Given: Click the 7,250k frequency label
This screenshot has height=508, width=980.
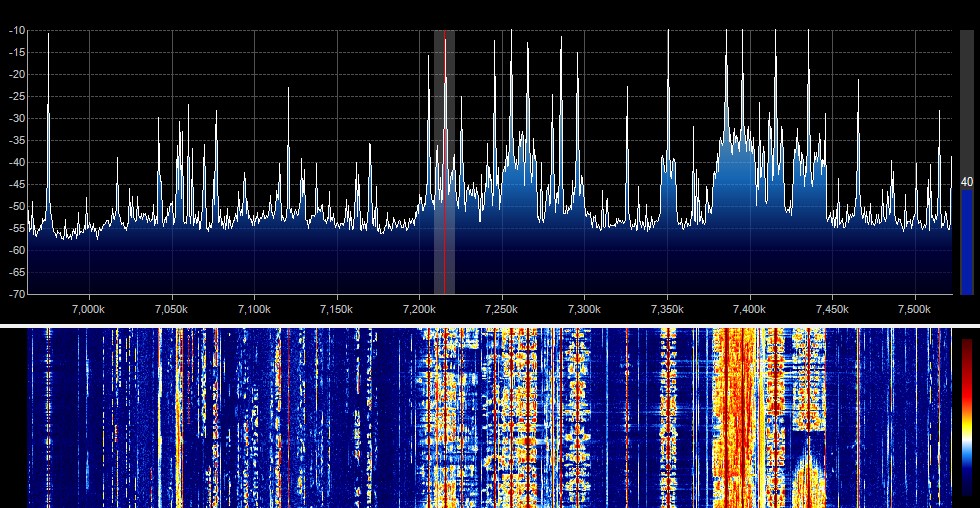Looking at the screenshot, I should pyautogui.click(x=501, y=309).
